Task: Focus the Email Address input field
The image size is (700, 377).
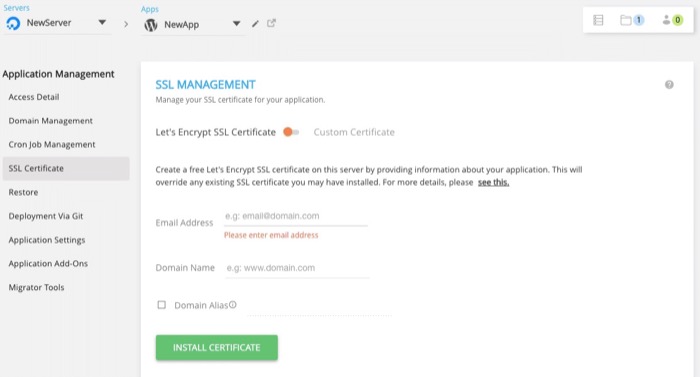Action: 296,217
